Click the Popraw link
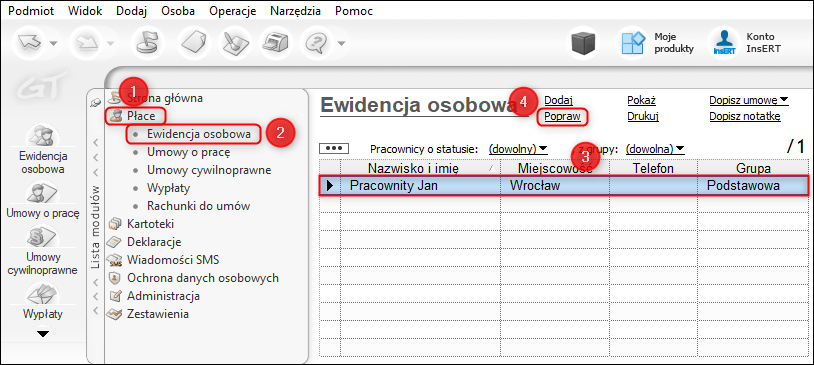814x365 pixels. click(x=562, y=116)
